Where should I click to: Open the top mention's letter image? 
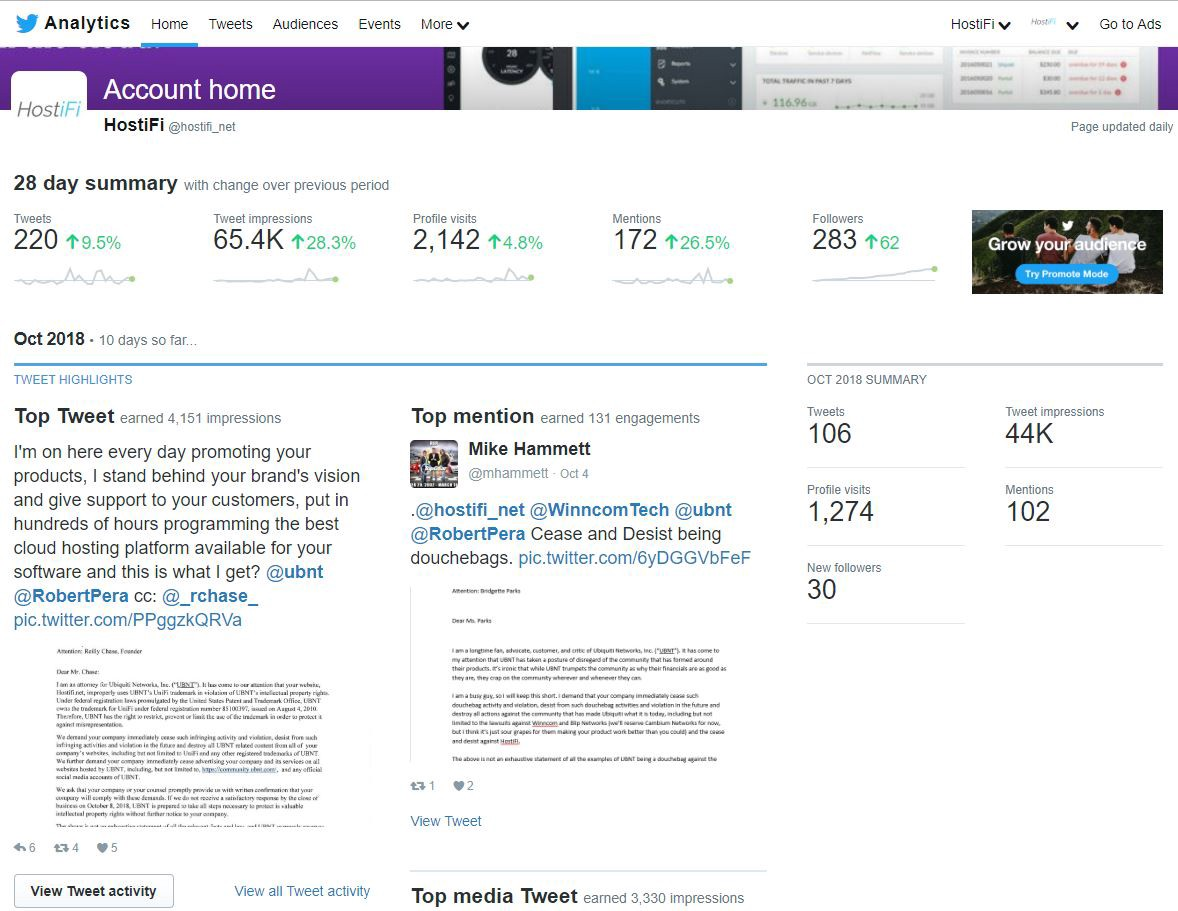pos(588,674)
